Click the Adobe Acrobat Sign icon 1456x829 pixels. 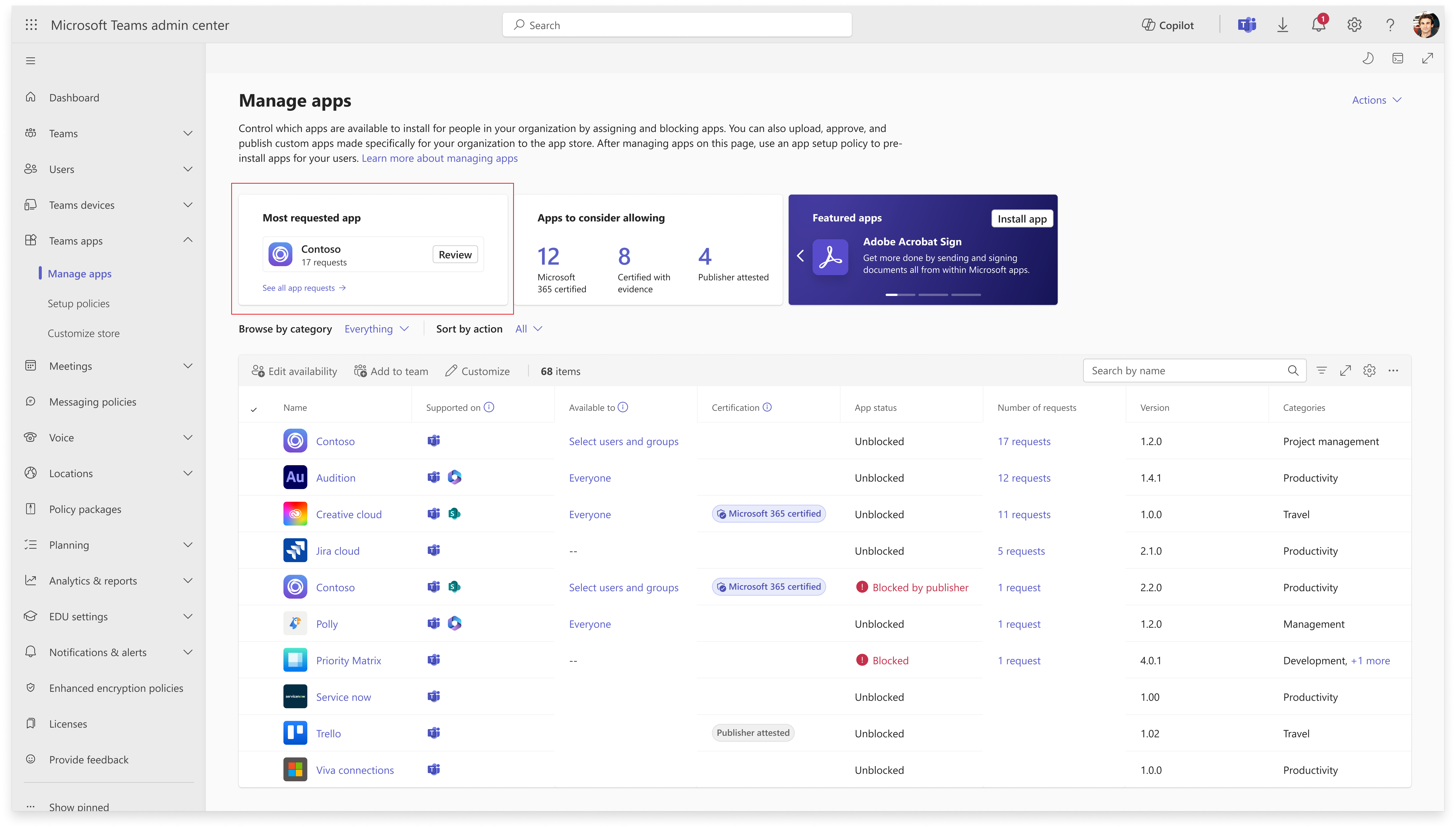[830, 257]
